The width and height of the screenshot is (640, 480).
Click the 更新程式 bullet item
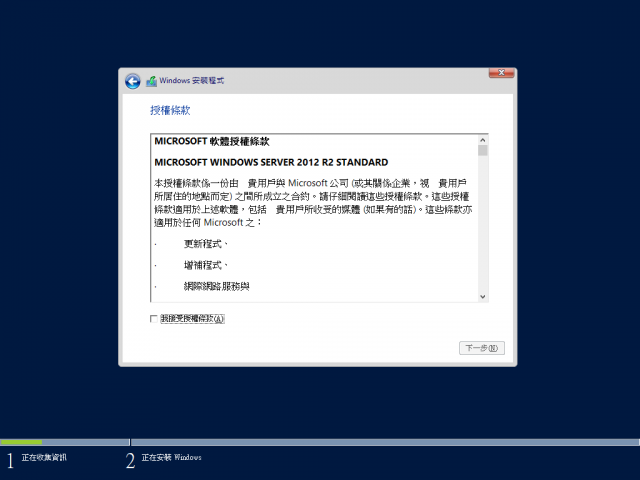click(x=205, y=244)
